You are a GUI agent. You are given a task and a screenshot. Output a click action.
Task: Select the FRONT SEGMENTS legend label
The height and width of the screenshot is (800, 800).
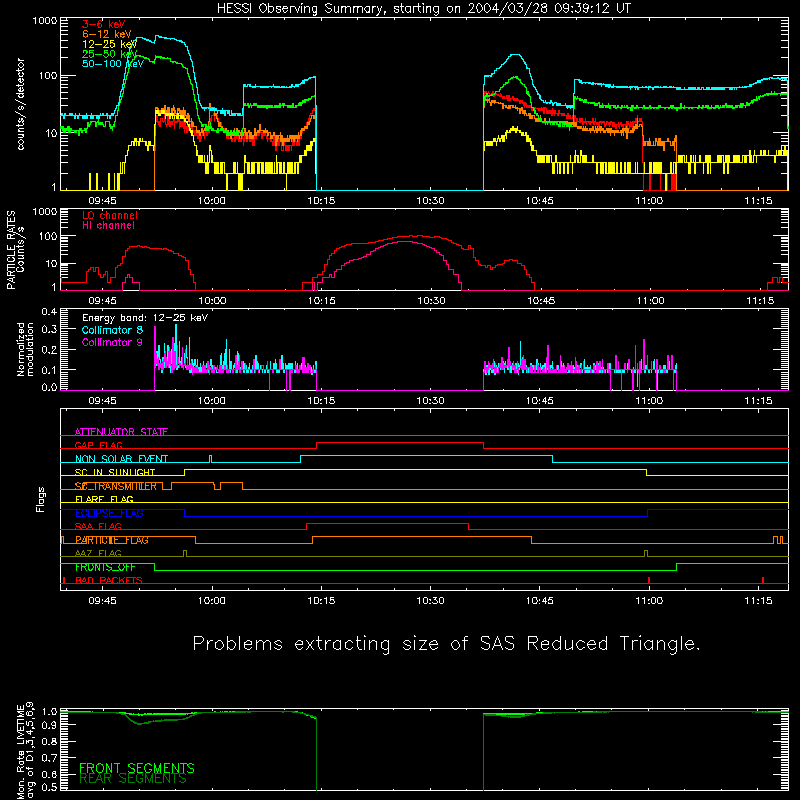click(137, 768)
